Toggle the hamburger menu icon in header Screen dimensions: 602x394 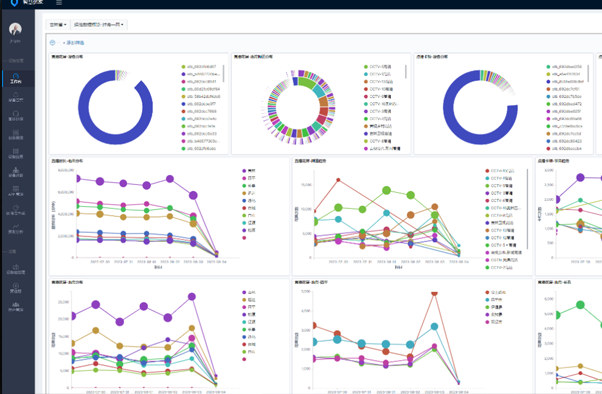pyautogui.click(x=59, y=3)
